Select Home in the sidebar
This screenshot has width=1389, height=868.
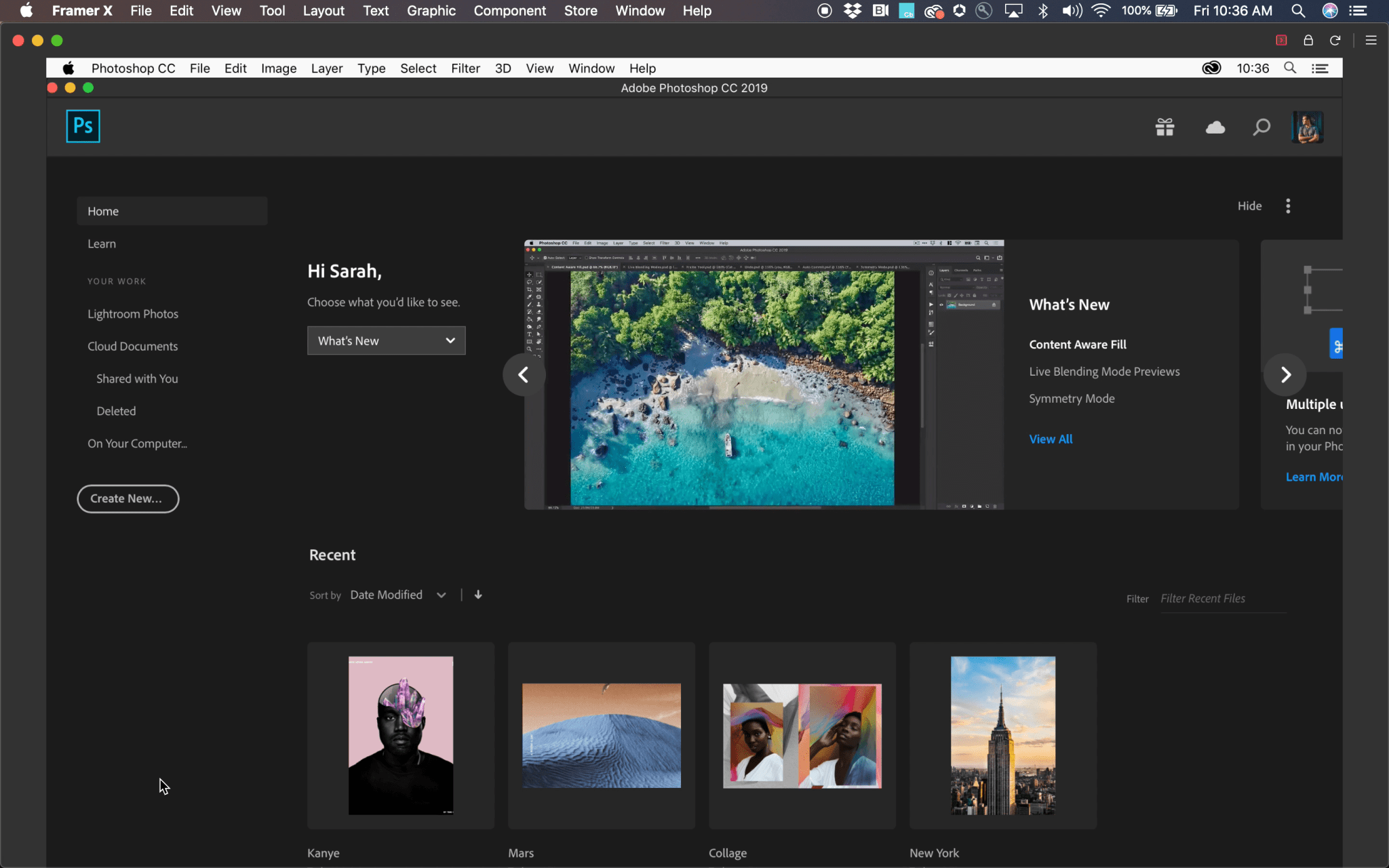tap(172, 211)
